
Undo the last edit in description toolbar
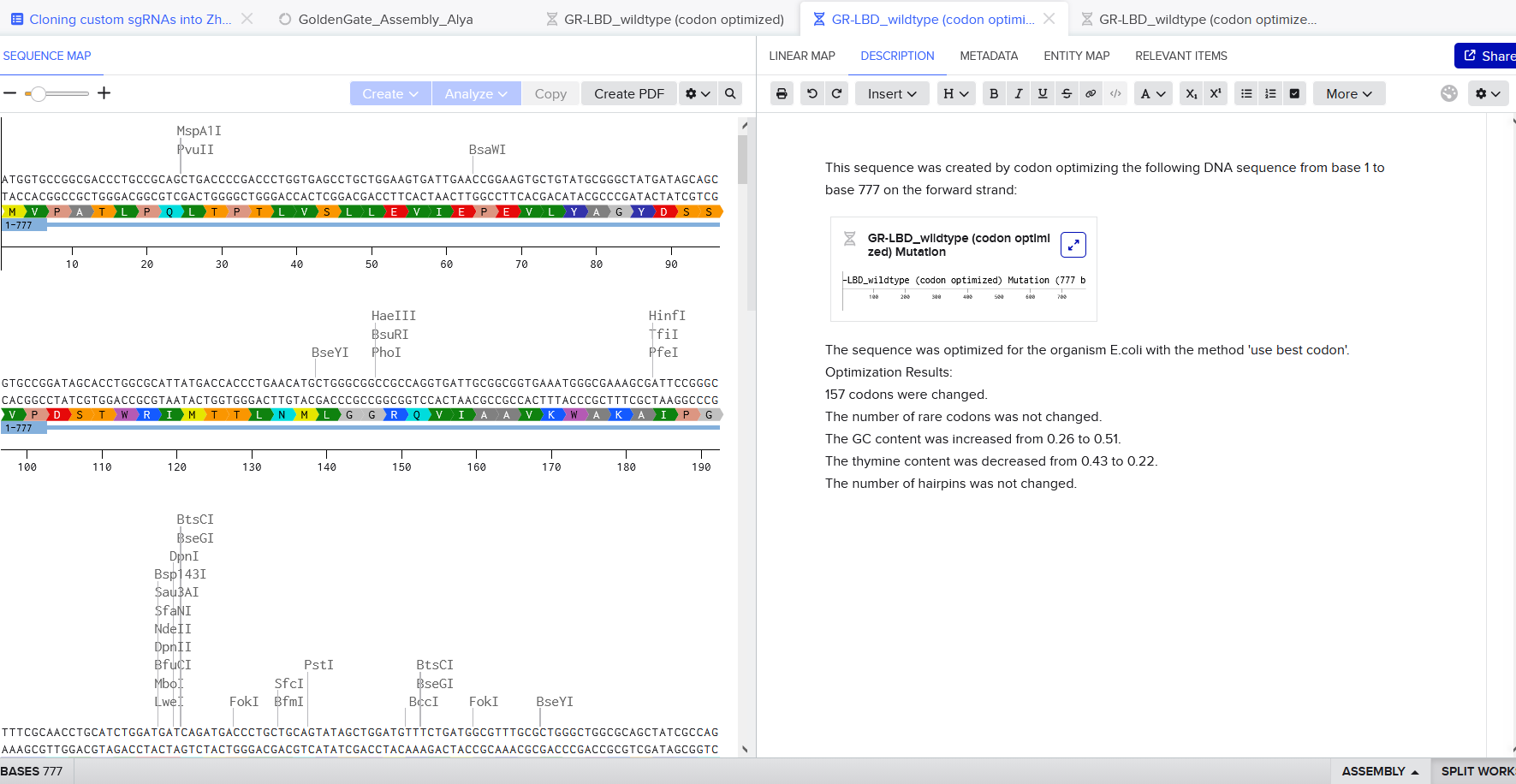812,94
